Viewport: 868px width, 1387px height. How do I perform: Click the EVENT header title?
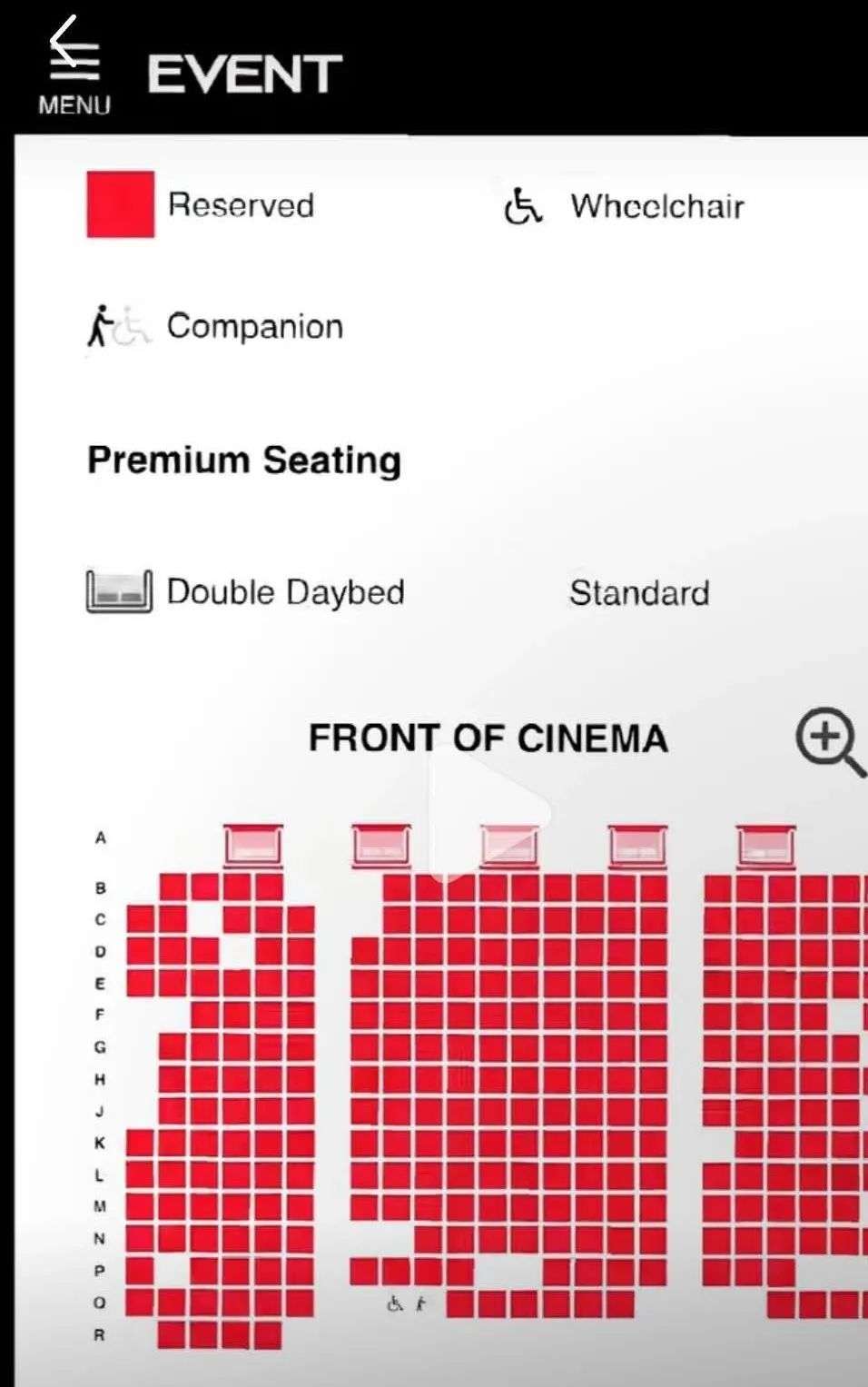[x=244, y=74]
